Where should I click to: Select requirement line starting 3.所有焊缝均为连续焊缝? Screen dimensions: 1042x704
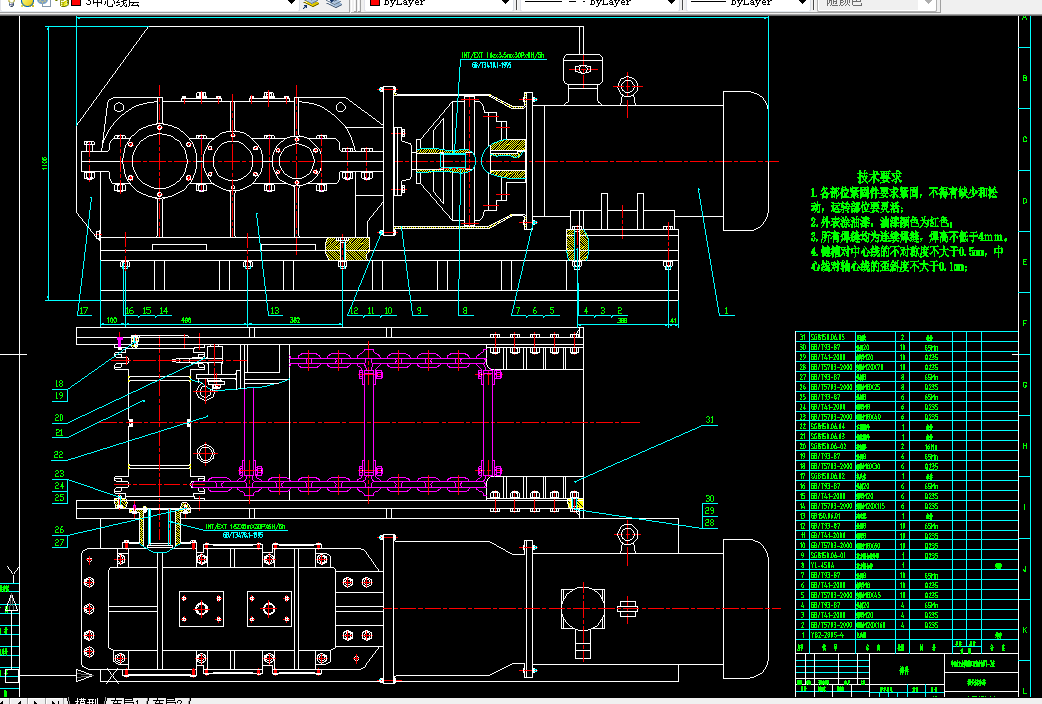(909, 237)
